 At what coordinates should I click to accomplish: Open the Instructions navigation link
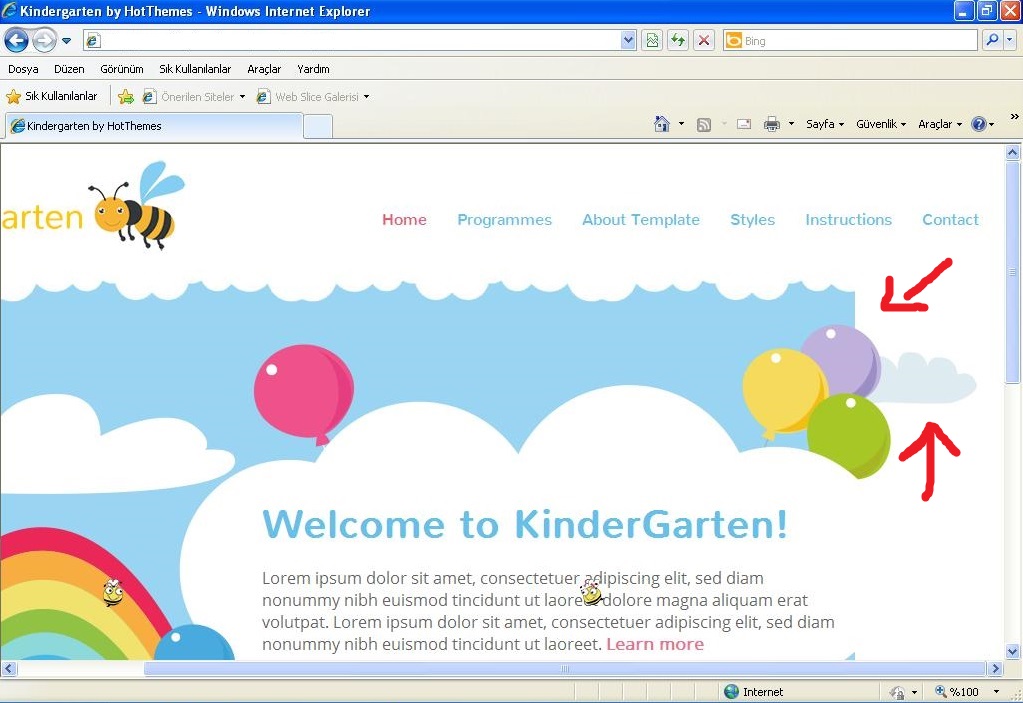tap(848, 220)
